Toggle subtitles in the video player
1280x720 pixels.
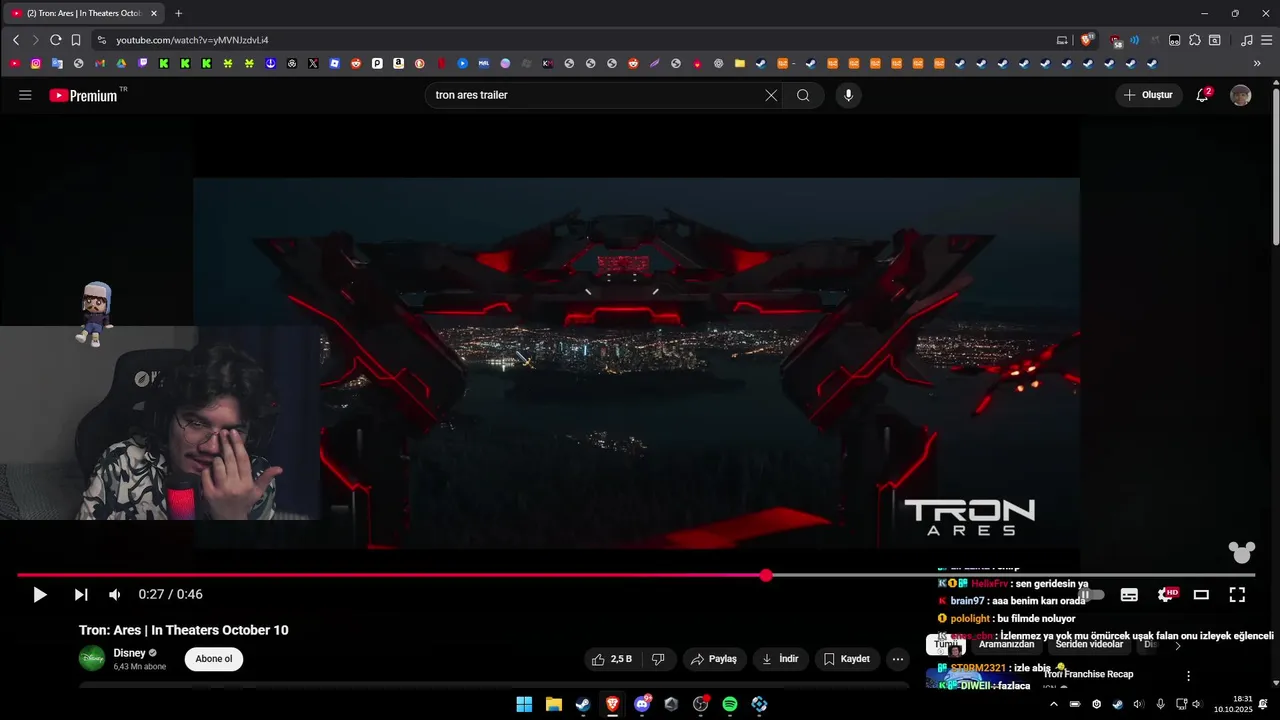point(1129,595)
